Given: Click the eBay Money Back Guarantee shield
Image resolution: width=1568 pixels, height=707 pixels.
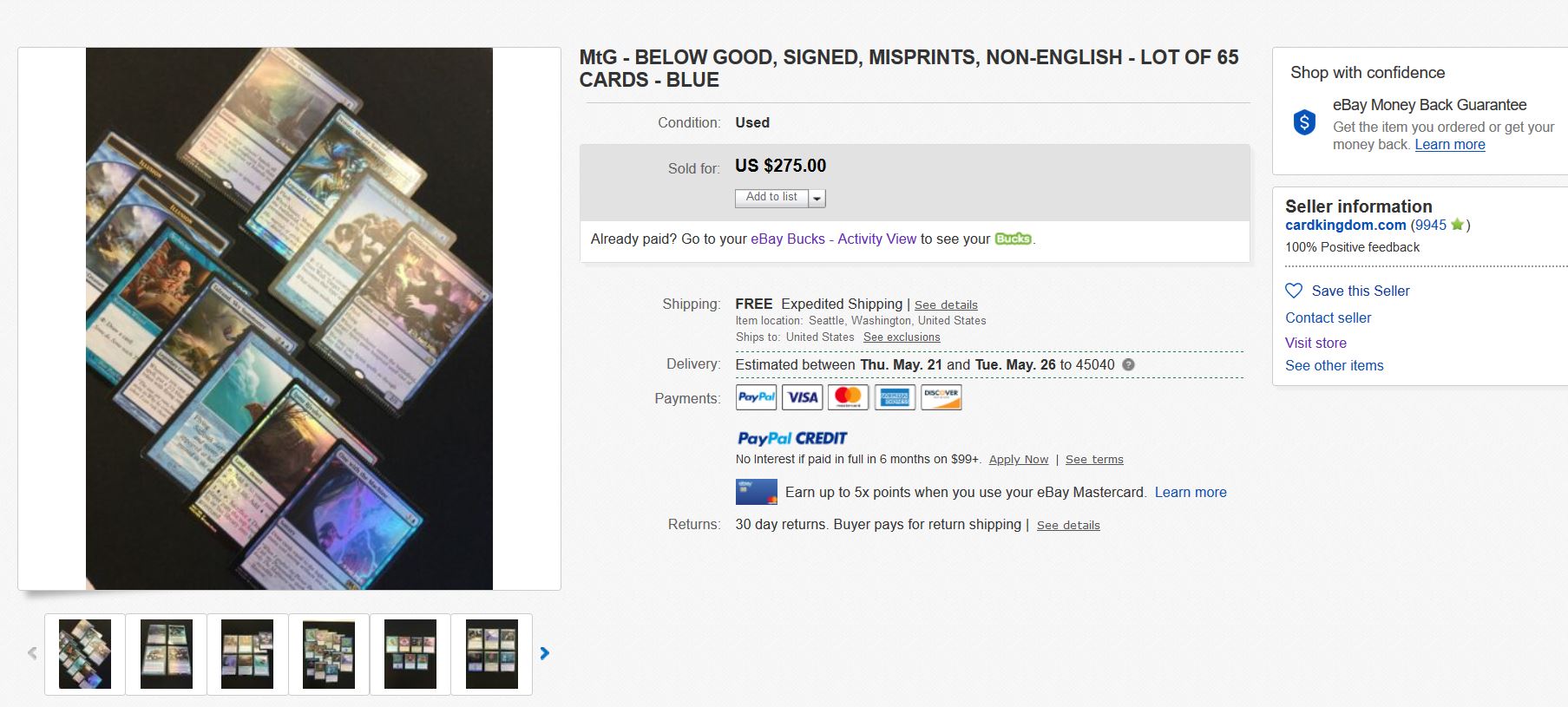Looking at the screenshot, I should pos(1304,122).
